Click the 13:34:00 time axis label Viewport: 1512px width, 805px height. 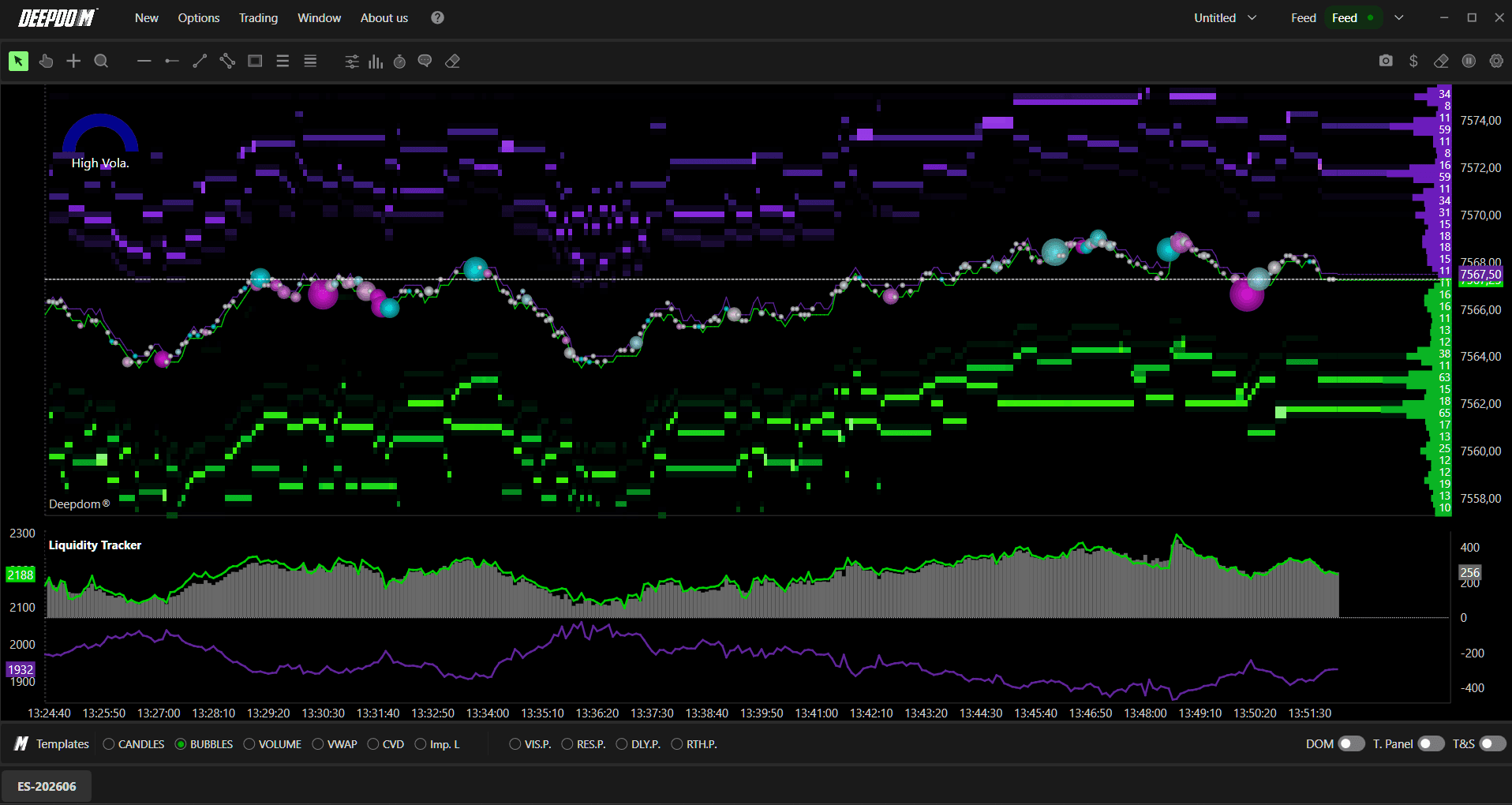click(488, 713)
